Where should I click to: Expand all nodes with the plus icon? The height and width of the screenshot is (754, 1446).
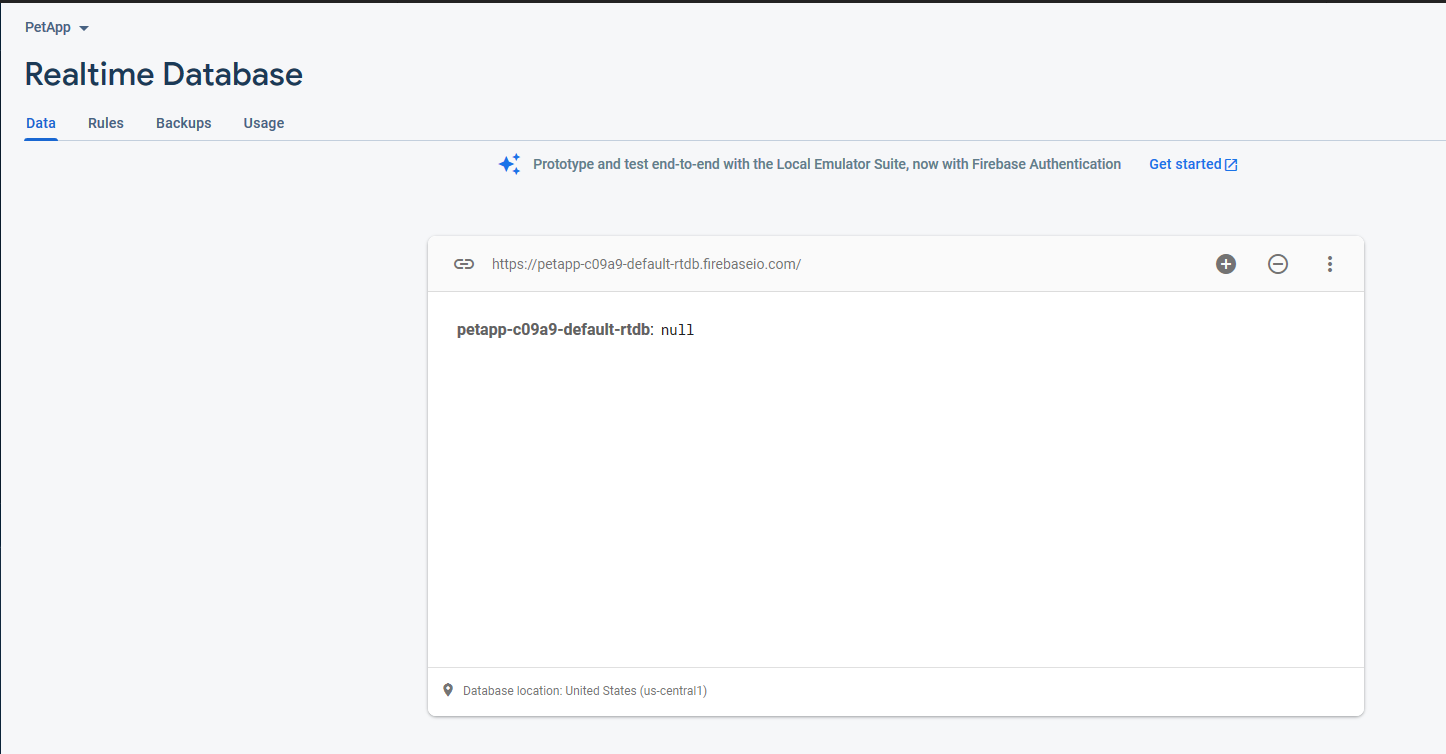tap(1226, 264)
